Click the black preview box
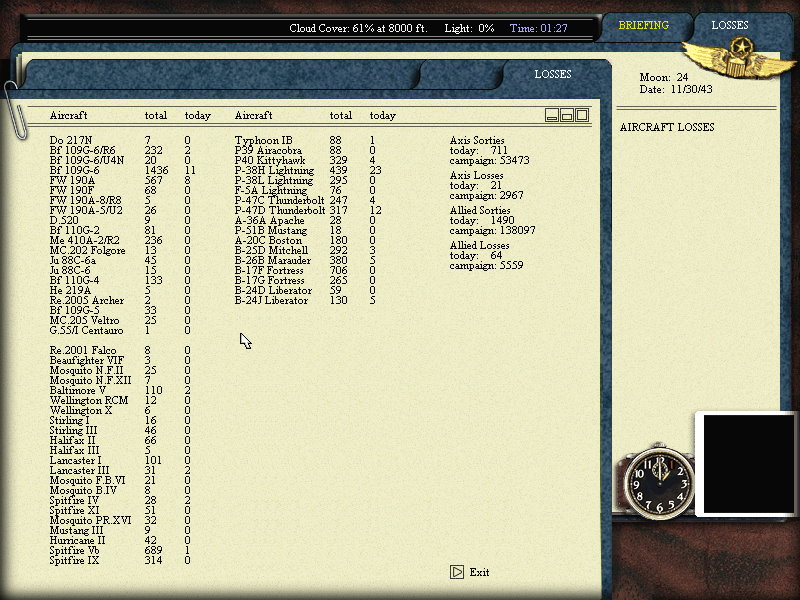This screenshot has height=600, width=800. coord(748,463)
